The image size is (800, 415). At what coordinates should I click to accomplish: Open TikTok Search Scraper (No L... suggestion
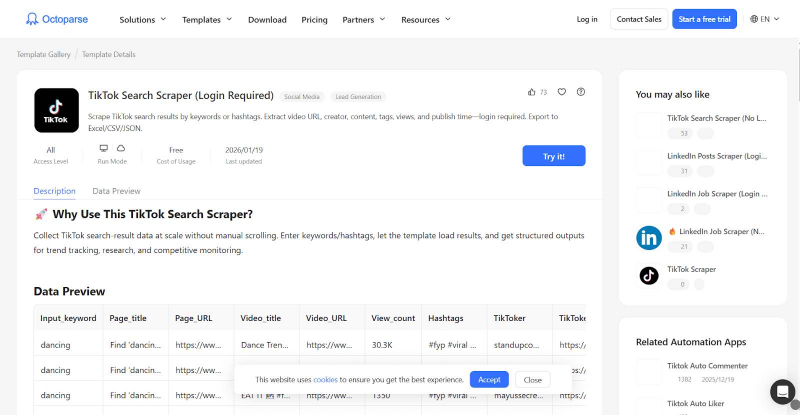[x=716, y=118]
